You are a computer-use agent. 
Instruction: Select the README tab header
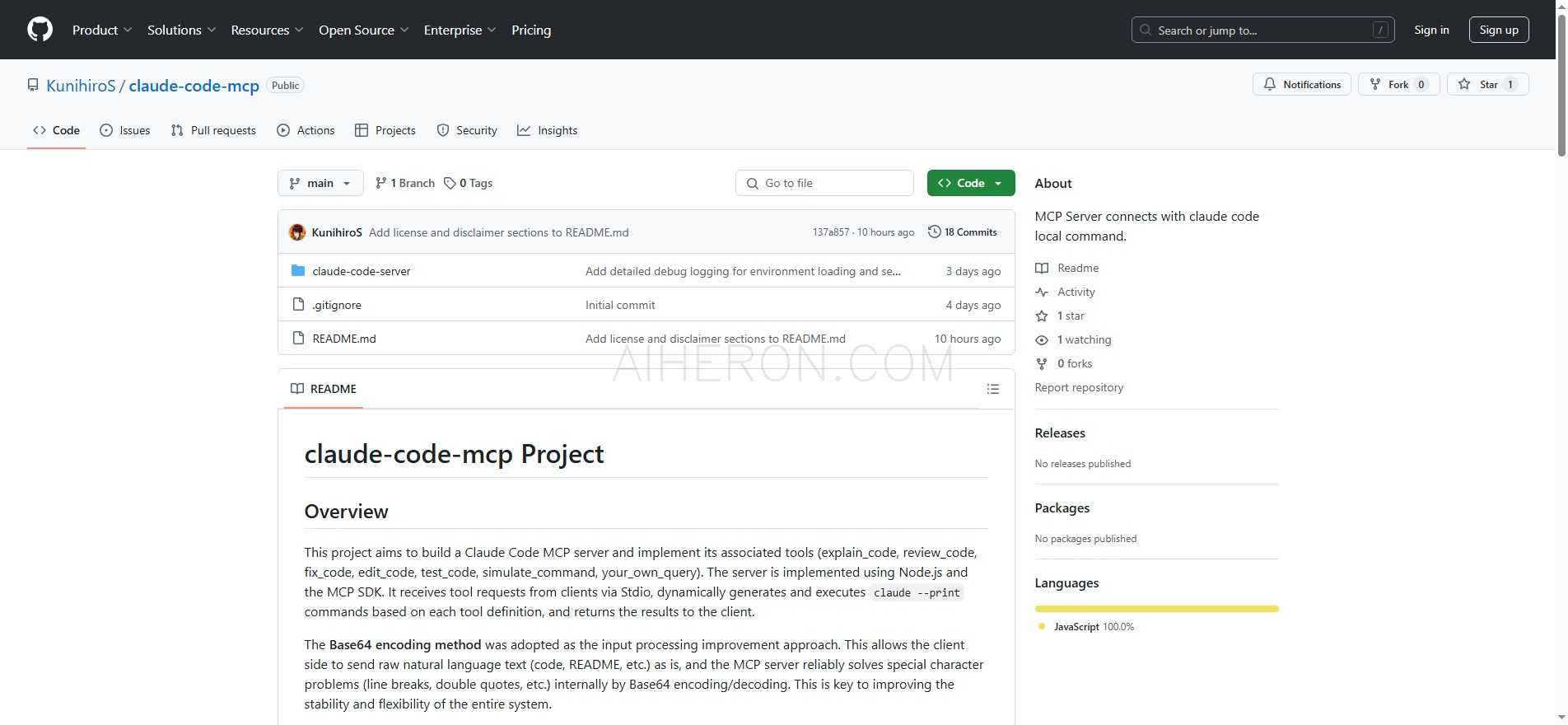click(x=324, y=389)
